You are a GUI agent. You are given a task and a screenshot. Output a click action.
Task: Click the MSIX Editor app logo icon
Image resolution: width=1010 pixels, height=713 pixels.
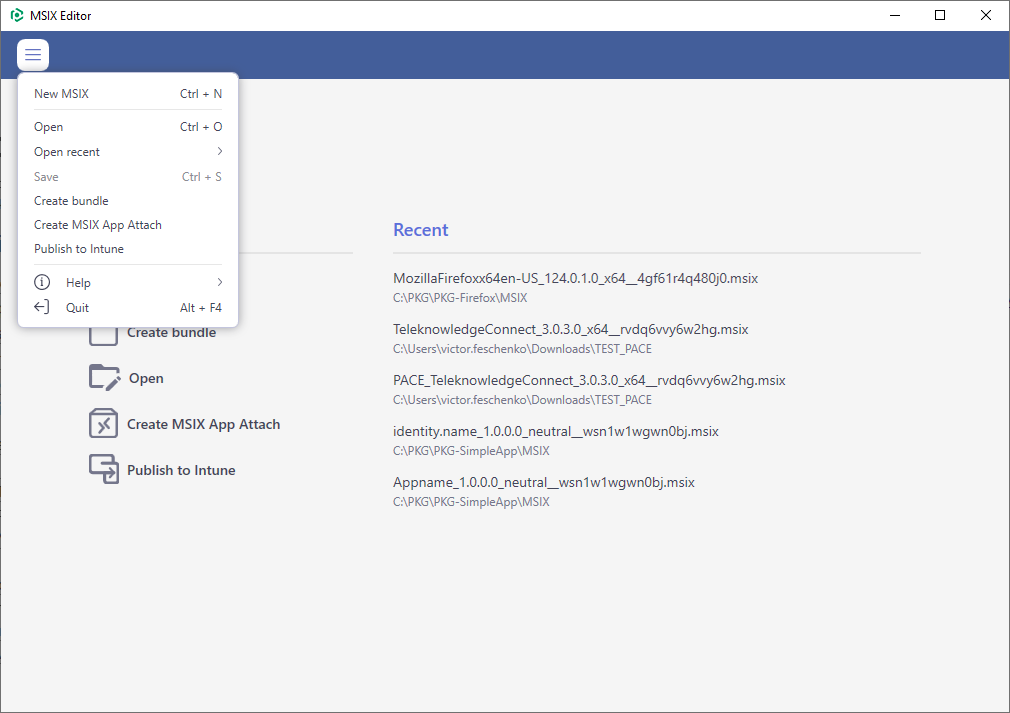(x=17, y=15)
